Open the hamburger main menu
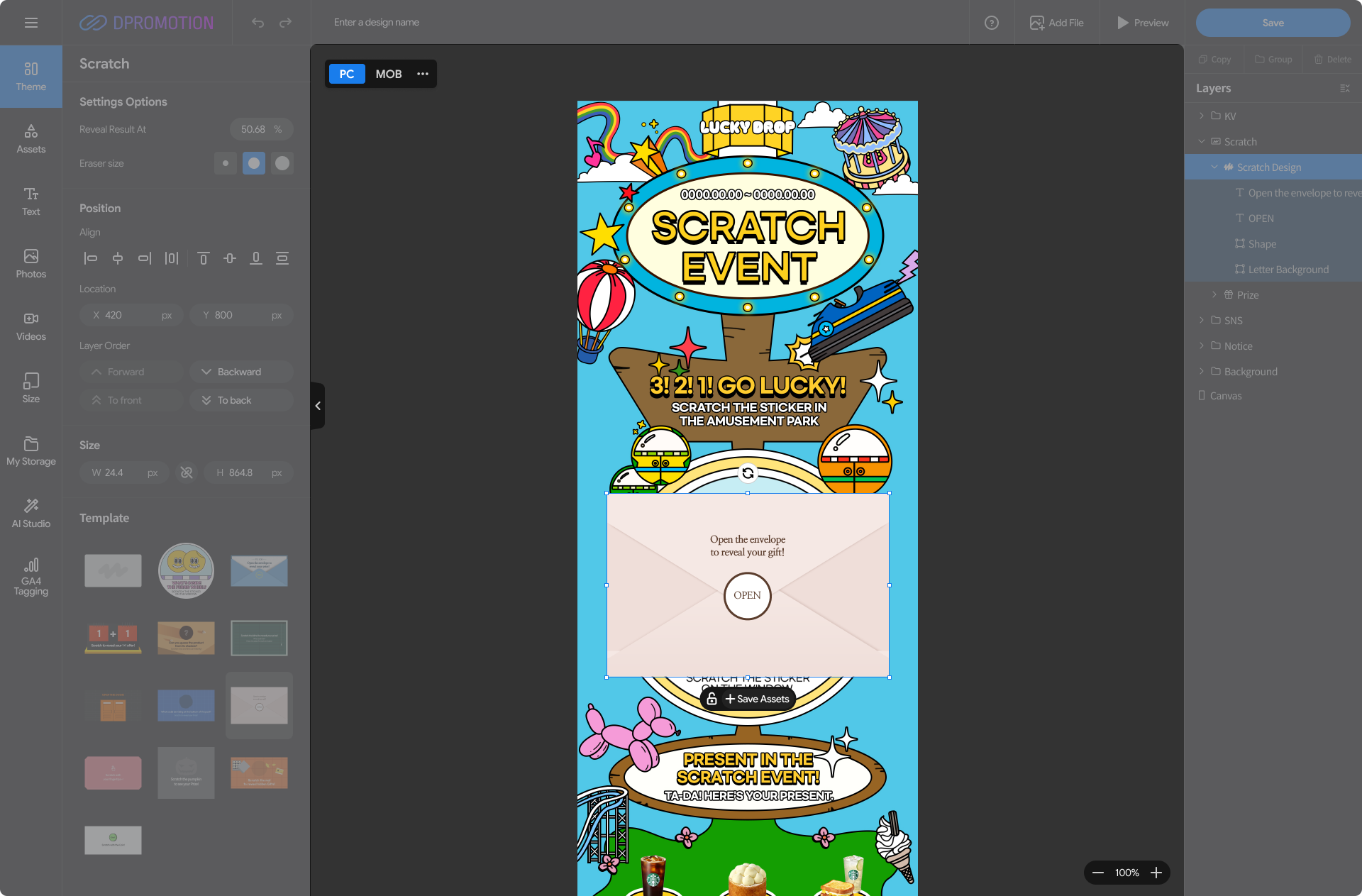The height and width of the screenshot is (896, 1362). pos(31,23)
